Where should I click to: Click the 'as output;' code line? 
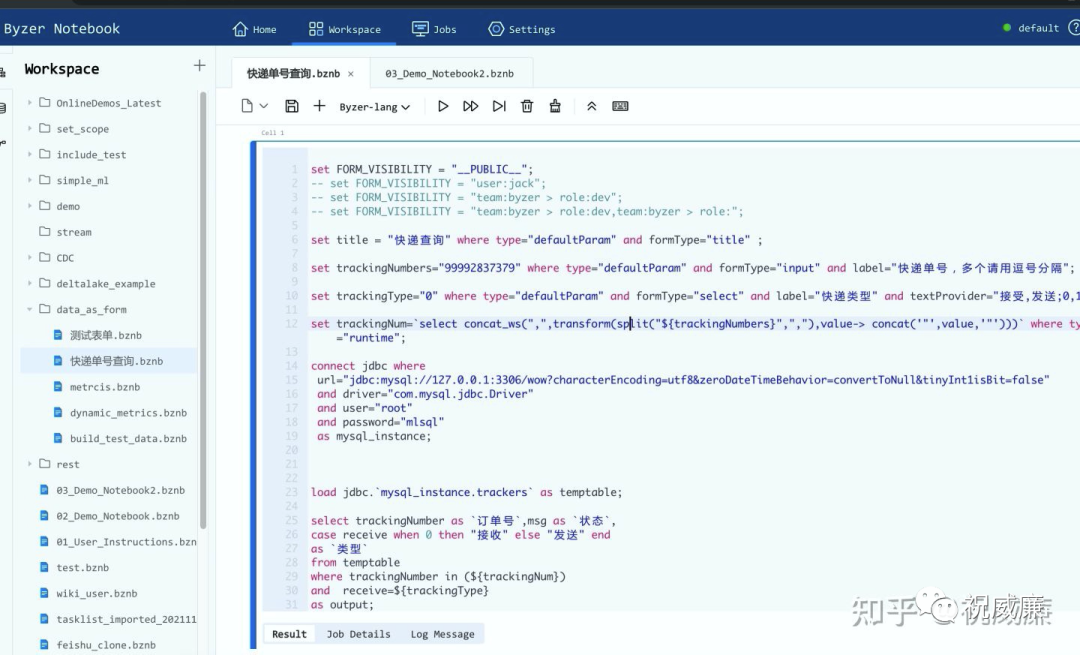(342, 604)
